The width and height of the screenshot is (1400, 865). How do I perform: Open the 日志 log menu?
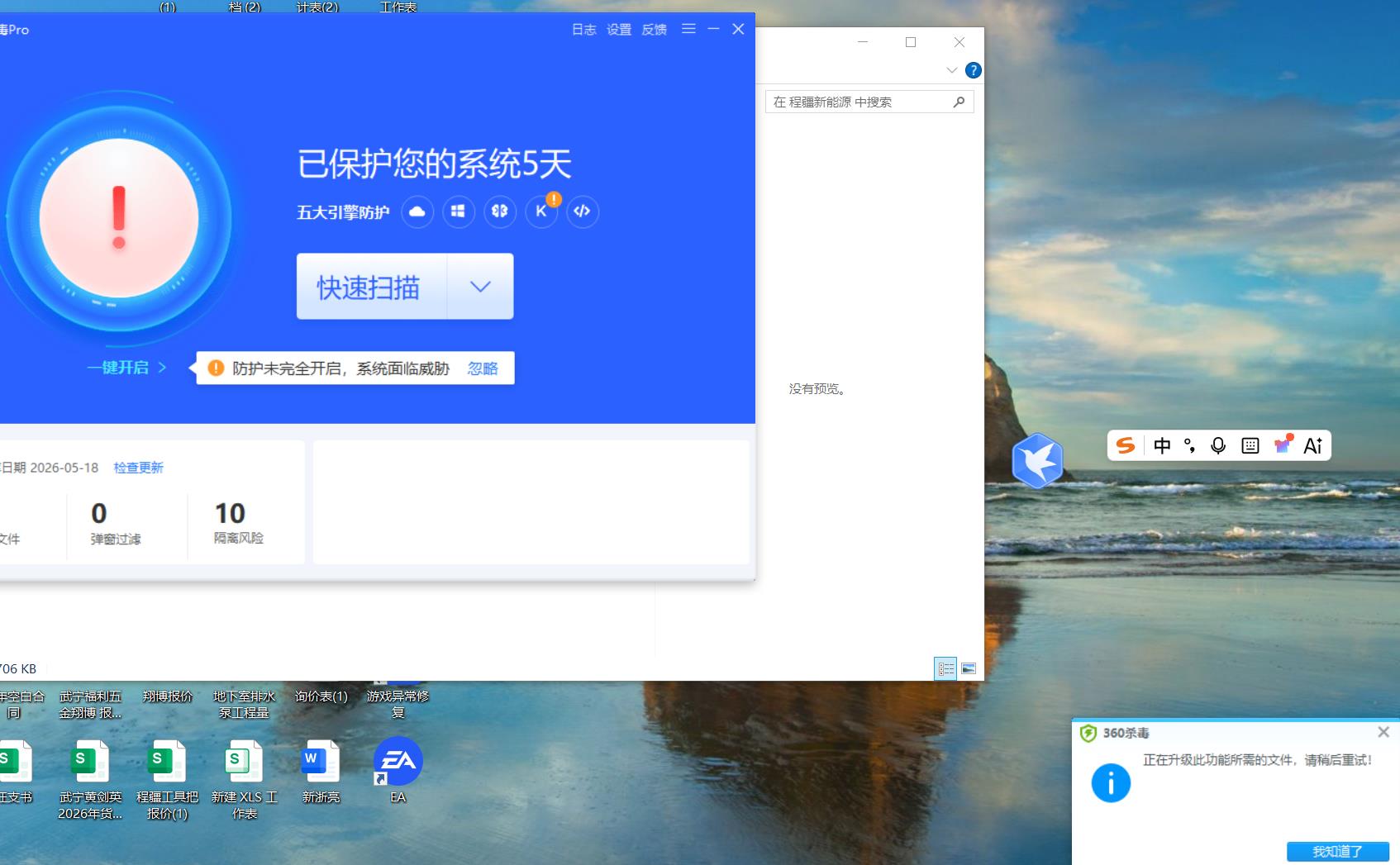[584, 30]
